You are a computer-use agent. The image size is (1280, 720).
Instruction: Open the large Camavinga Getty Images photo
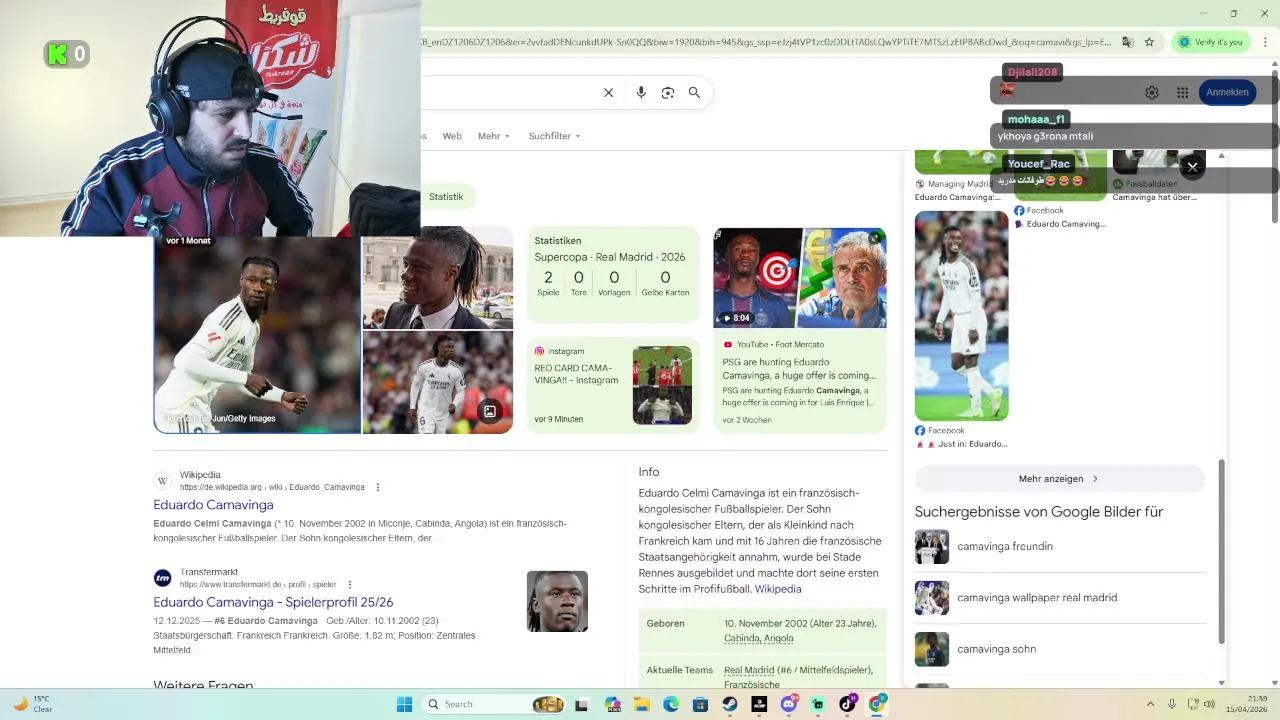tap(257, 335)
